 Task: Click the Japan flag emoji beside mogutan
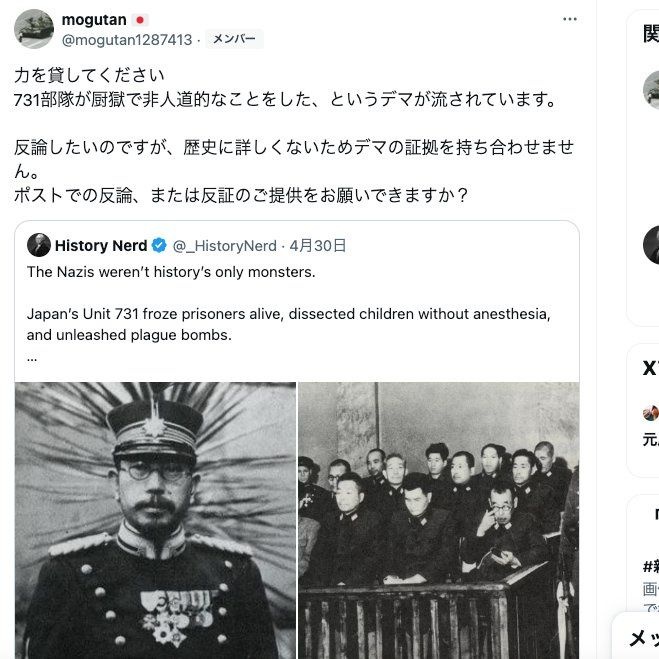tap(140, 20)
